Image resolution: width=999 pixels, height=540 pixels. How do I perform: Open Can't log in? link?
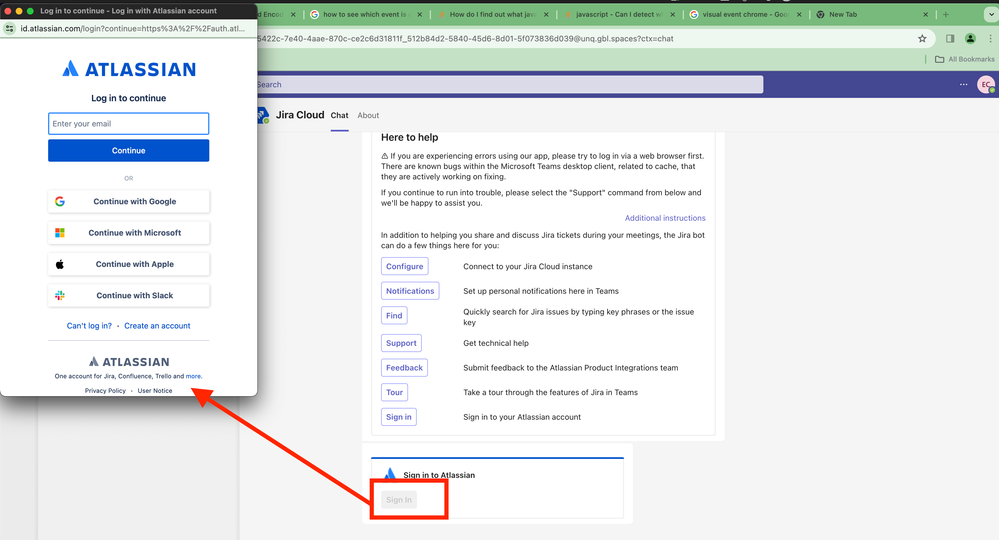89,326
